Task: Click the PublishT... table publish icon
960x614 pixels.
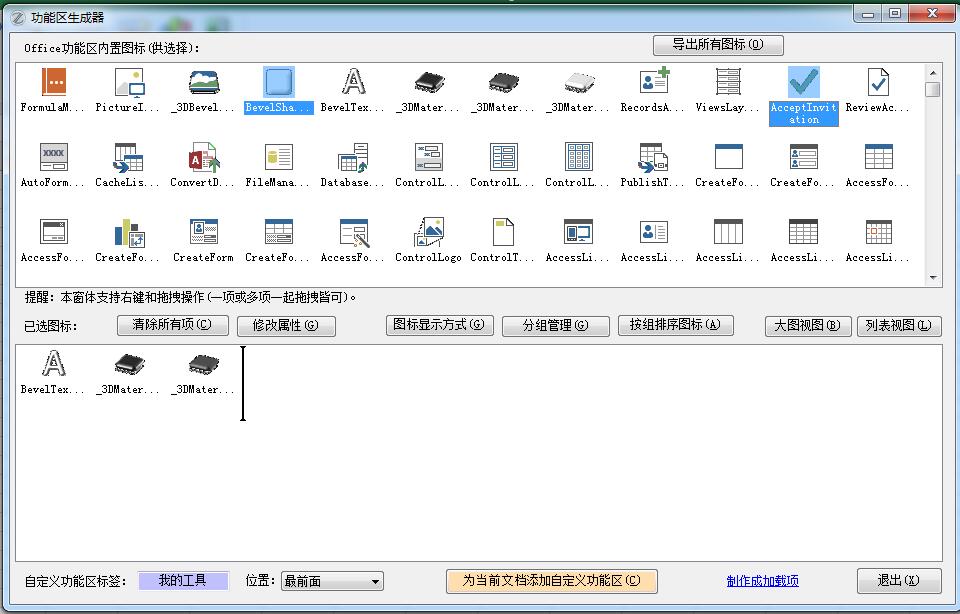Action: coord(654,158)
